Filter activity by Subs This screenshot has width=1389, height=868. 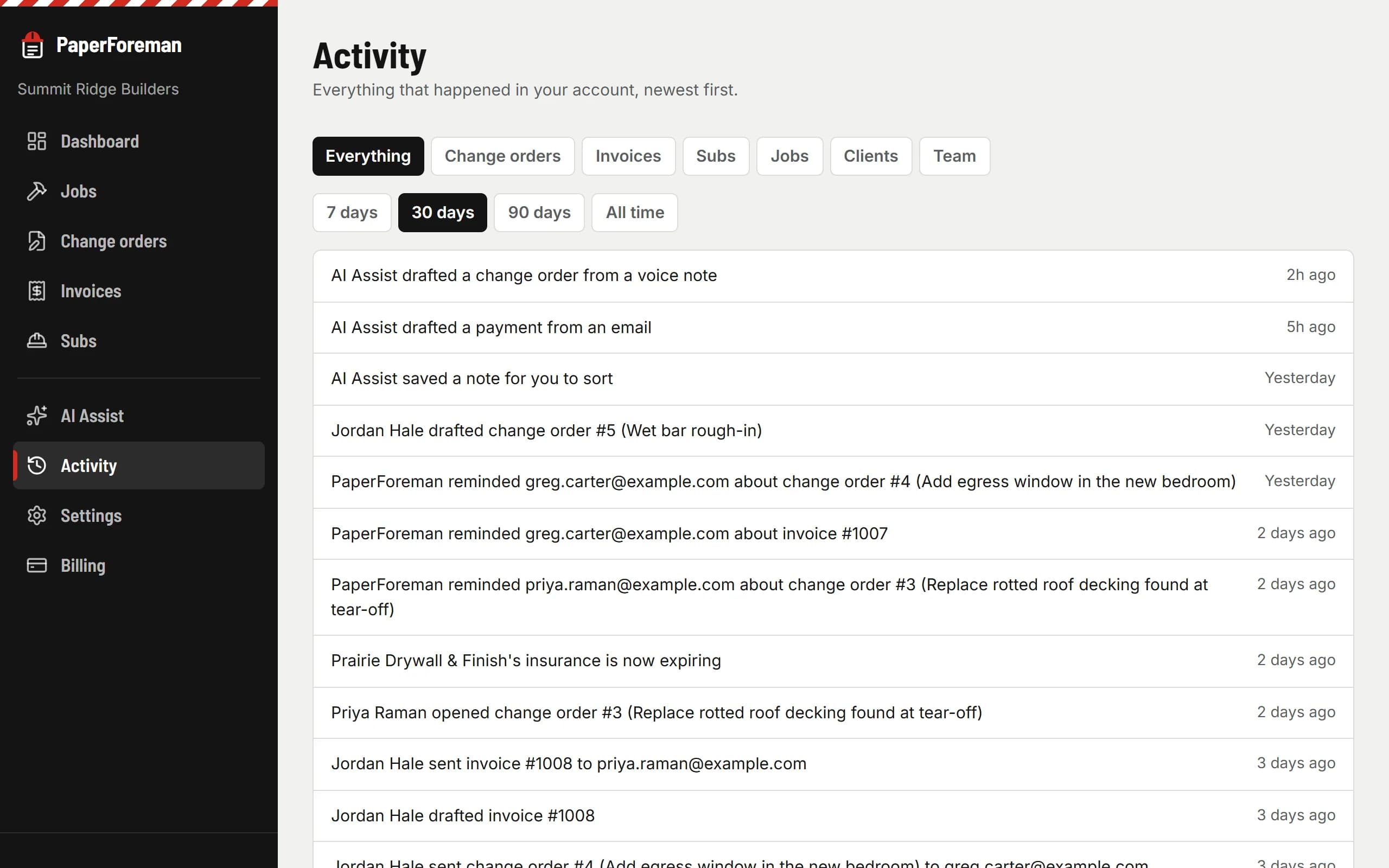pyautogui.click(x=716, y=156)
